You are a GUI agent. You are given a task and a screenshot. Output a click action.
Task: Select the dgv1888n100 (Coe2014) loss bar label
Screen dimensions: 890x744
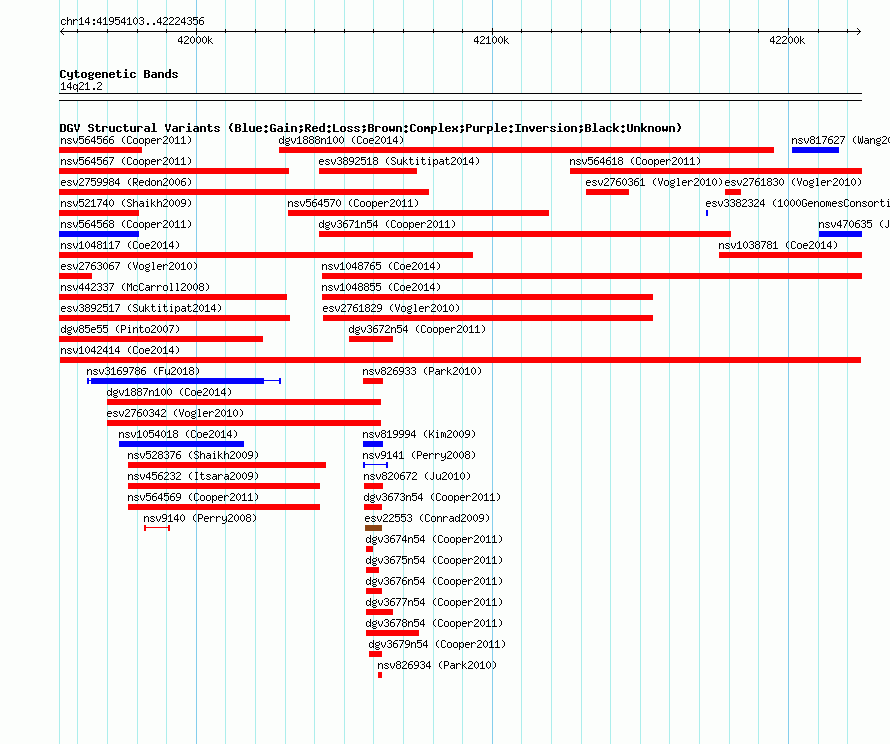click(x=341, y=140)
